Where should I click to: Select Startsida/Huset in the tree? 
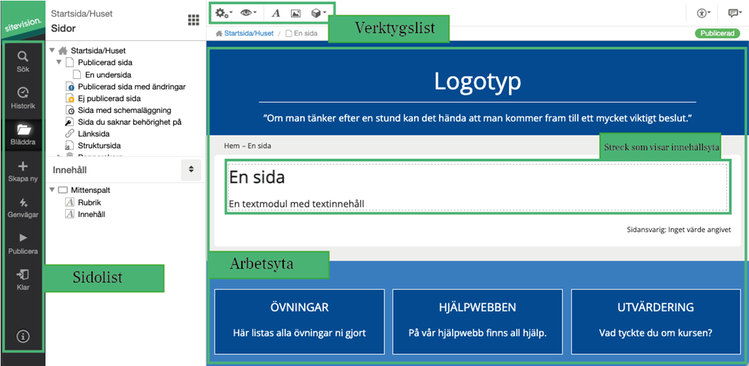(98, 50)
